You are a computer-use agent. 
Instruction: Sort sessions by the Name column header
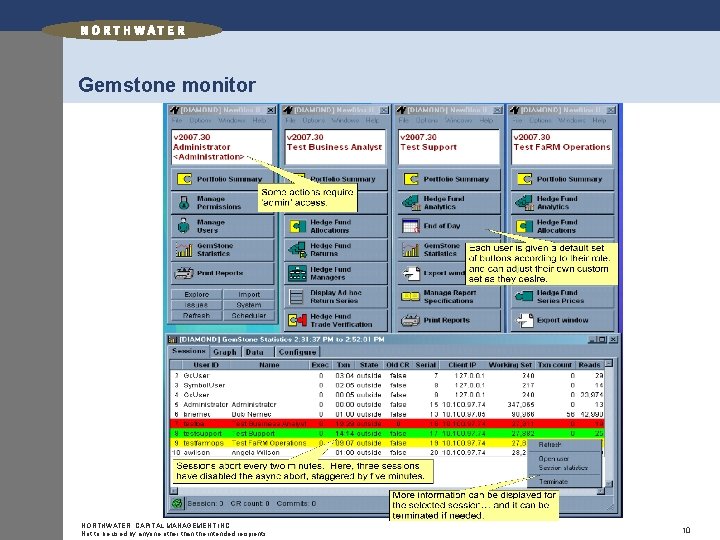(x=269, y=365)
